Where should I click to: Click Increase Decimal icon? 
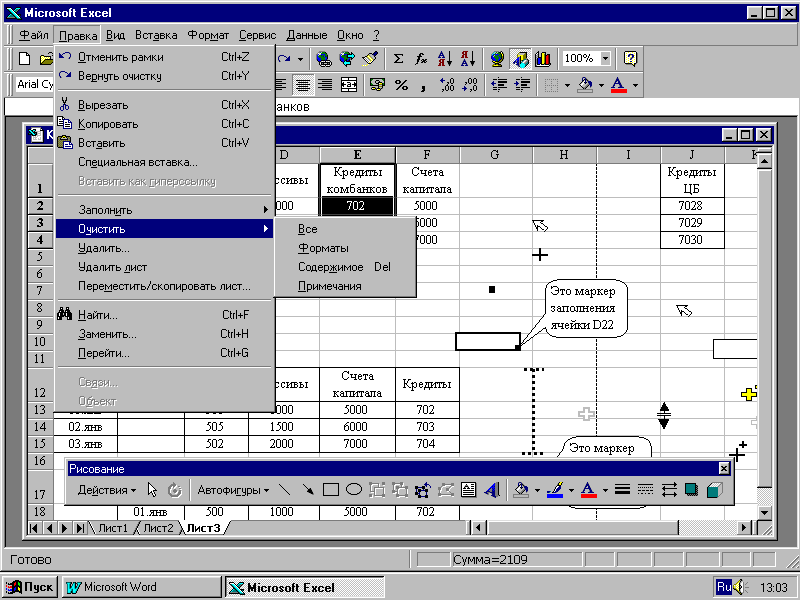[x=447, y=85]
